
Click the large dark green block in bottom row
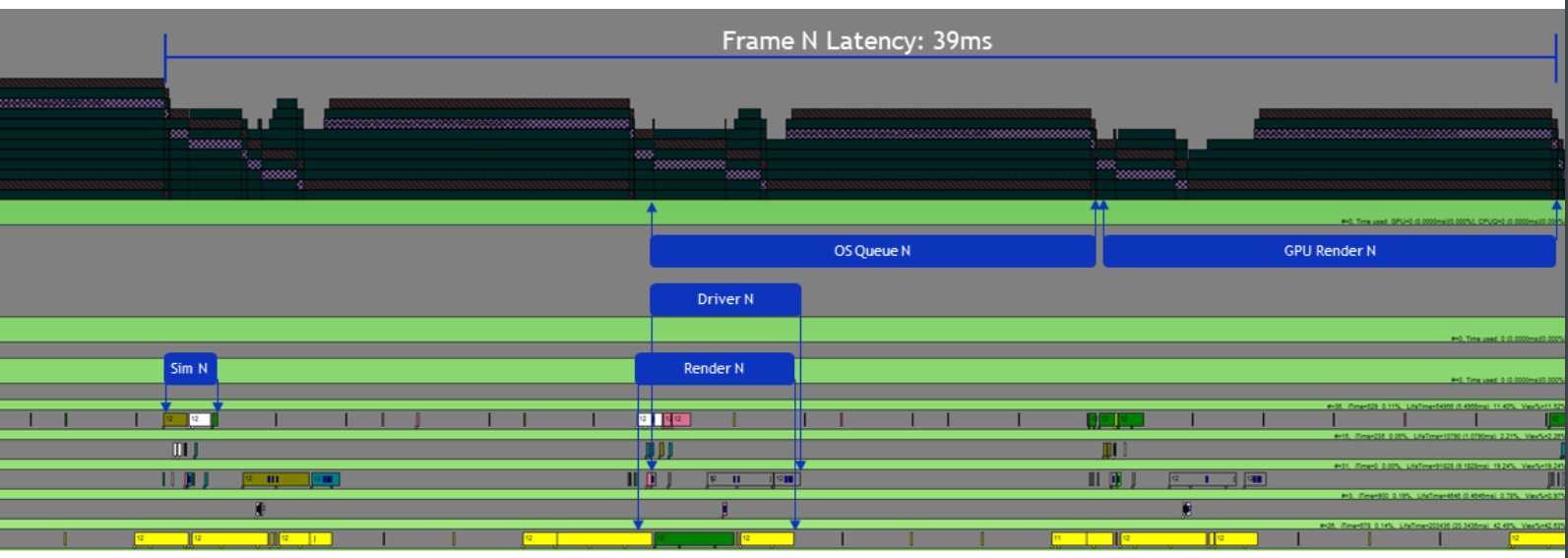(x=694, y=538)
